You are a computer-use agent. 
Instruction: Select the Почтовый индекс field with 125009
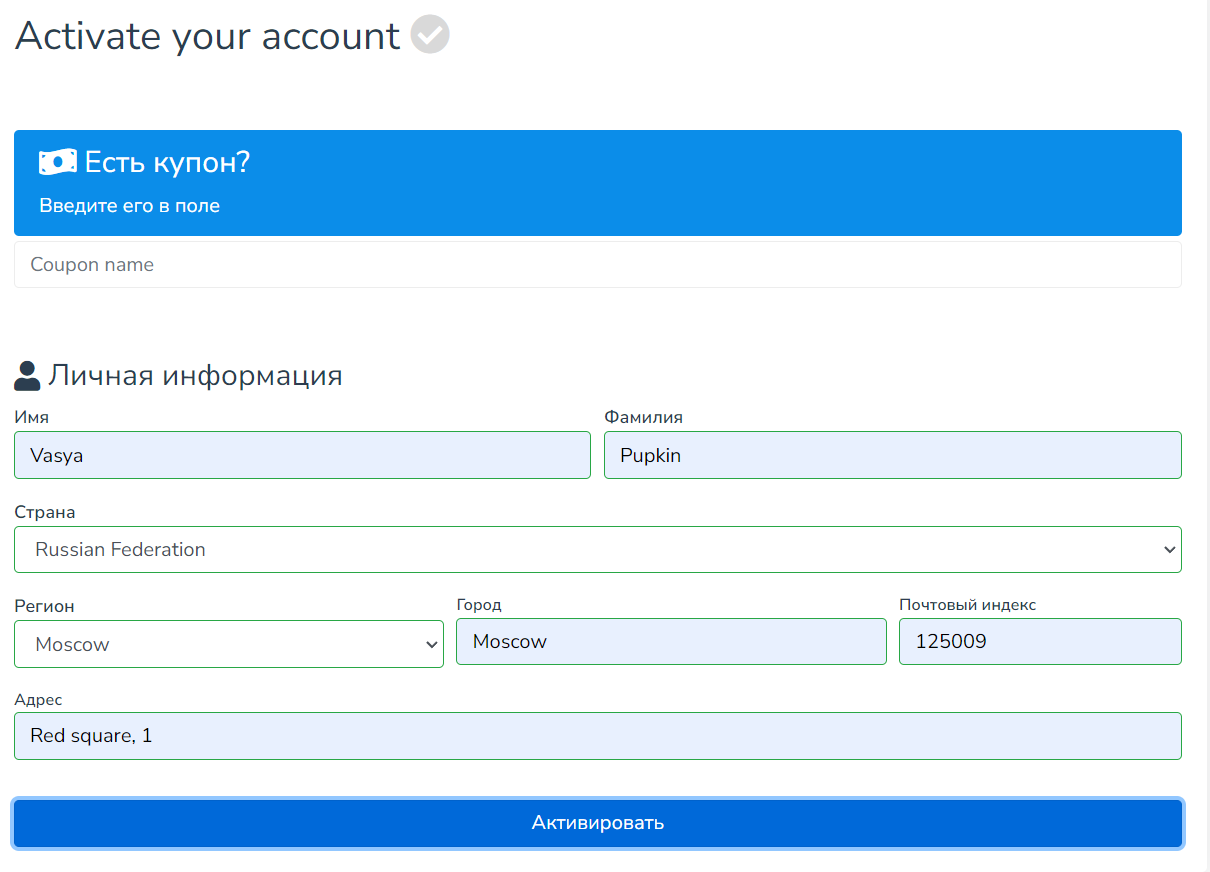coord(1039,642)
